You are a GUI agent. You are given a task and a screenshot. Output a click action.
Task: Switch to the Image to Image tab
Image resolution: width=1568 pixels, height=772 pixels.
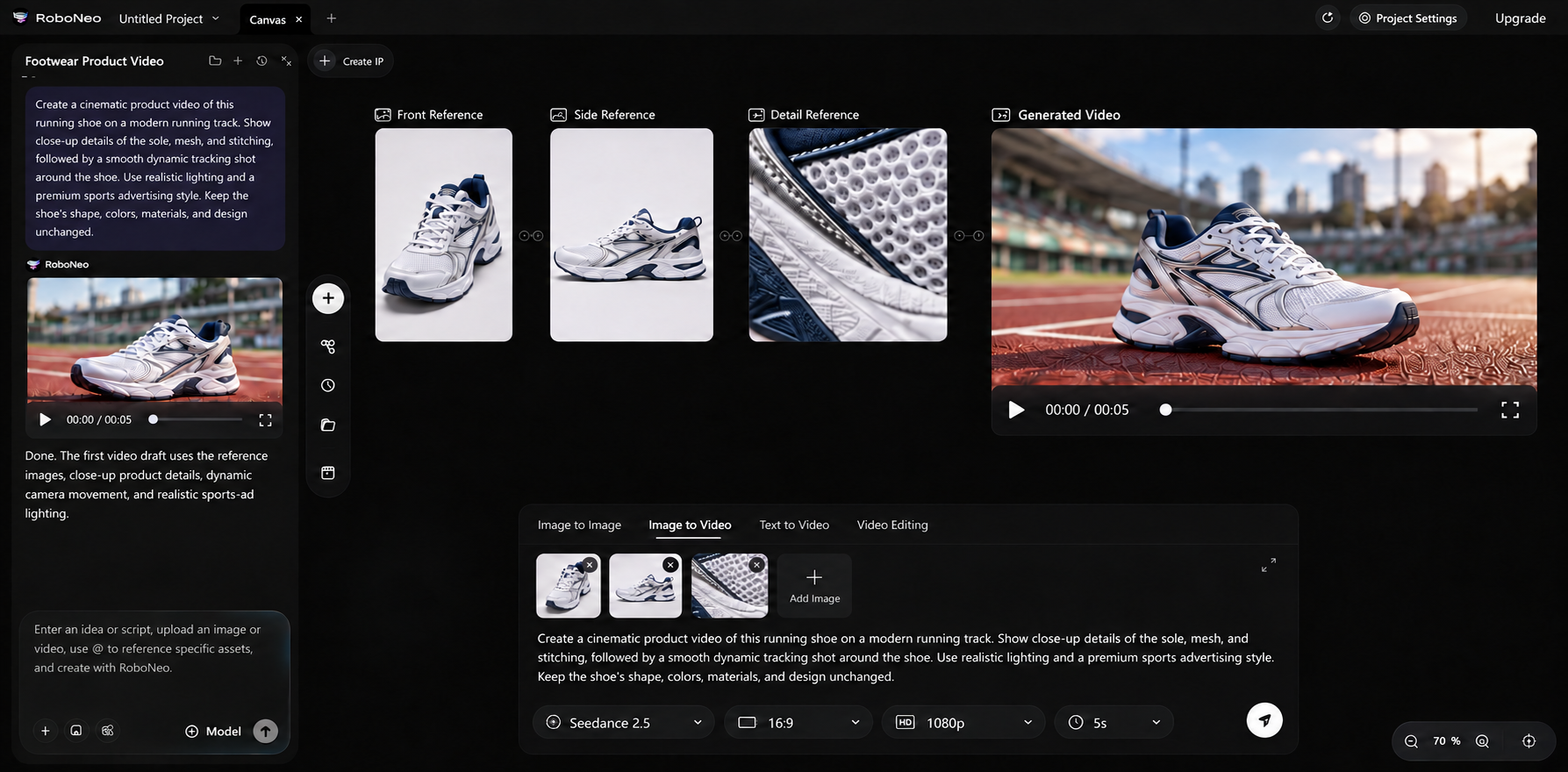coord(579,525)
